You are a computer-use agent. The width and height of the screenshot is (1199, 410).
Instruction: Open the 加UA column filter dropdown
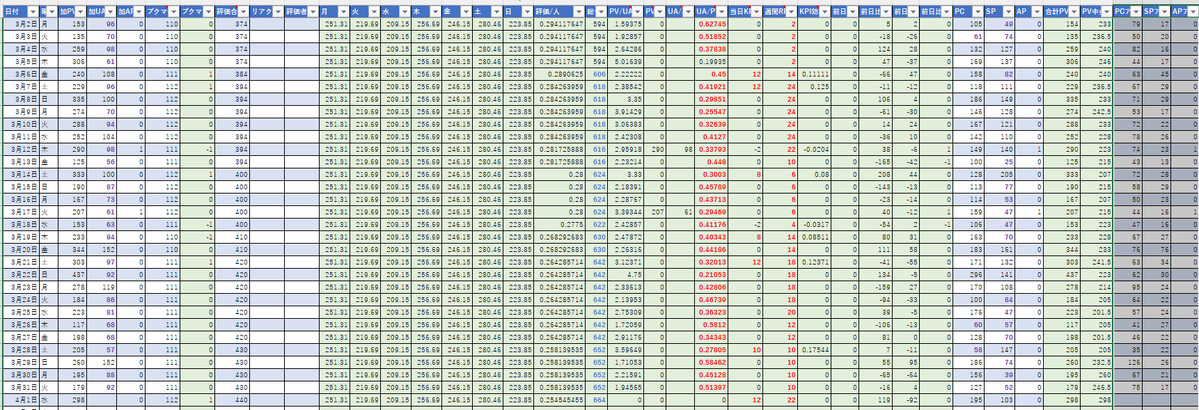pos(110,12)
